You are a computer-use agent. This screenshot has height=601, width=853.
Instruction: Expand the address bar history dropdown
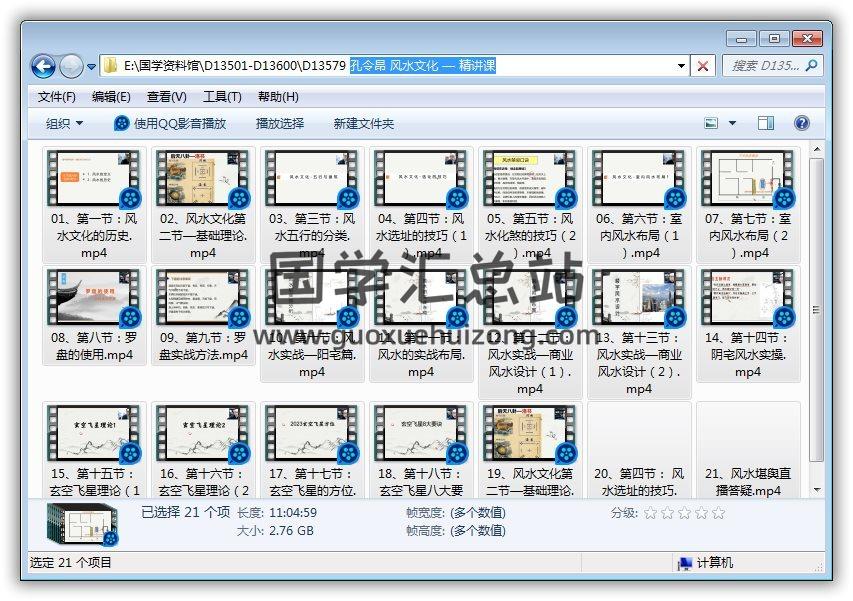(682, 66)
